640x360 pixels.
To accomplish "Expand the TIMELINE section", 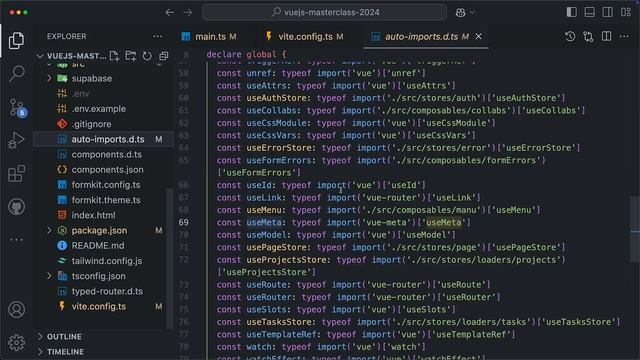I will 40,352.
